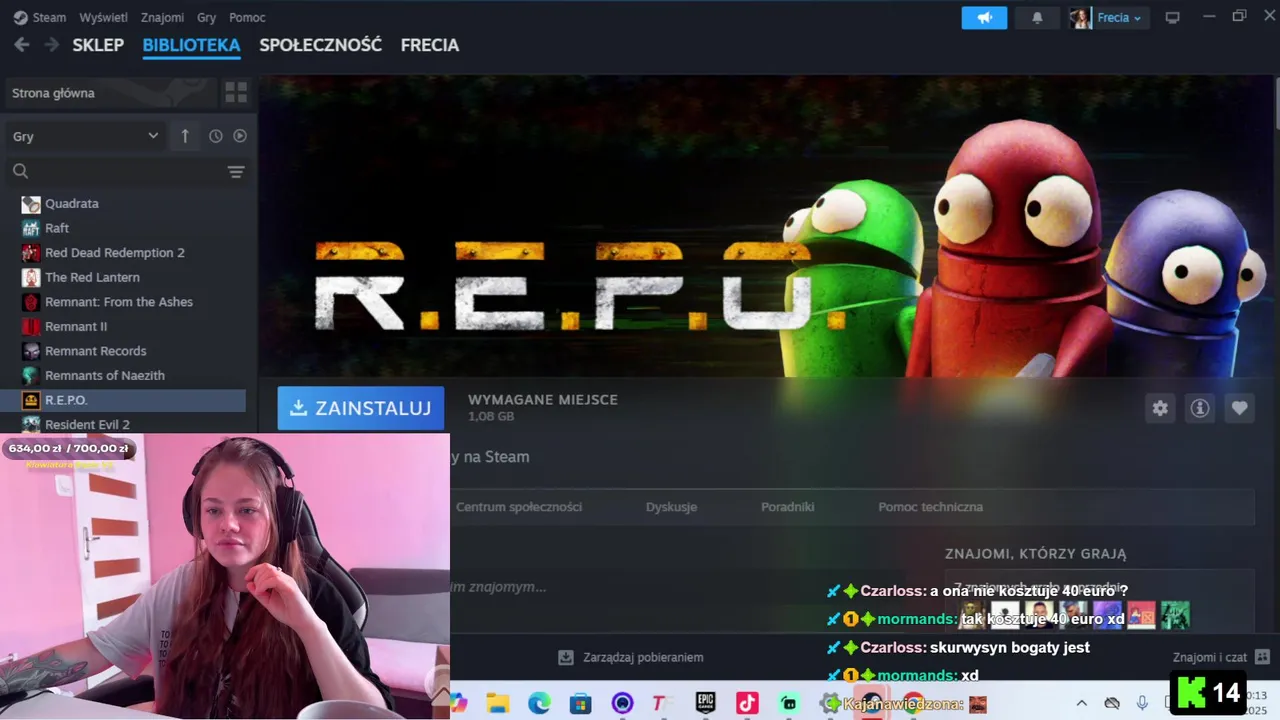This screenshot has height=720, width=1280.
Task: Open Epic Games Launcher from taskbar
Action: (706, 703)
